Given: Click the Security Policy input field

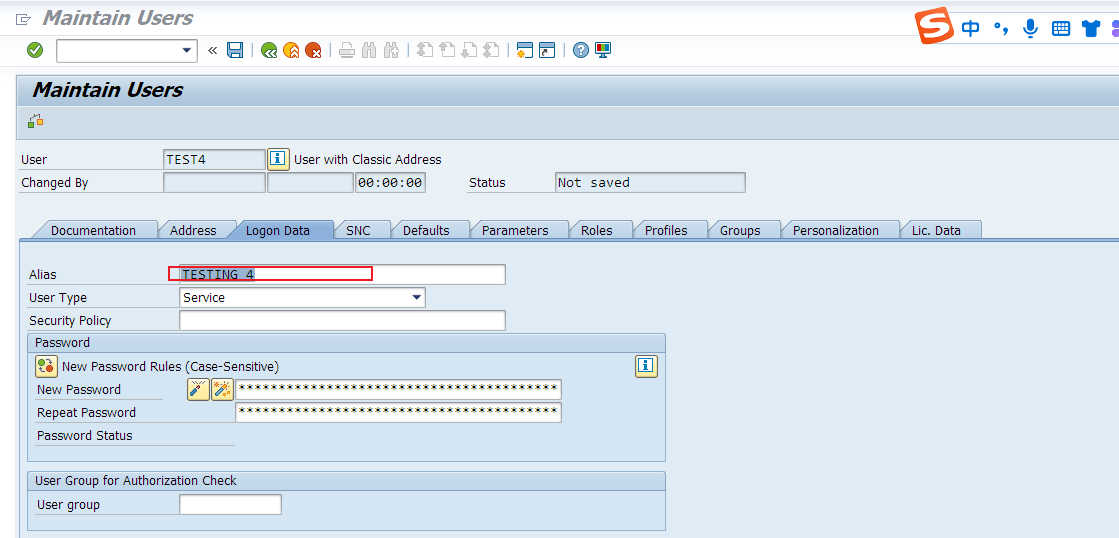Looking at the screenshot, I should click(342, 321).
